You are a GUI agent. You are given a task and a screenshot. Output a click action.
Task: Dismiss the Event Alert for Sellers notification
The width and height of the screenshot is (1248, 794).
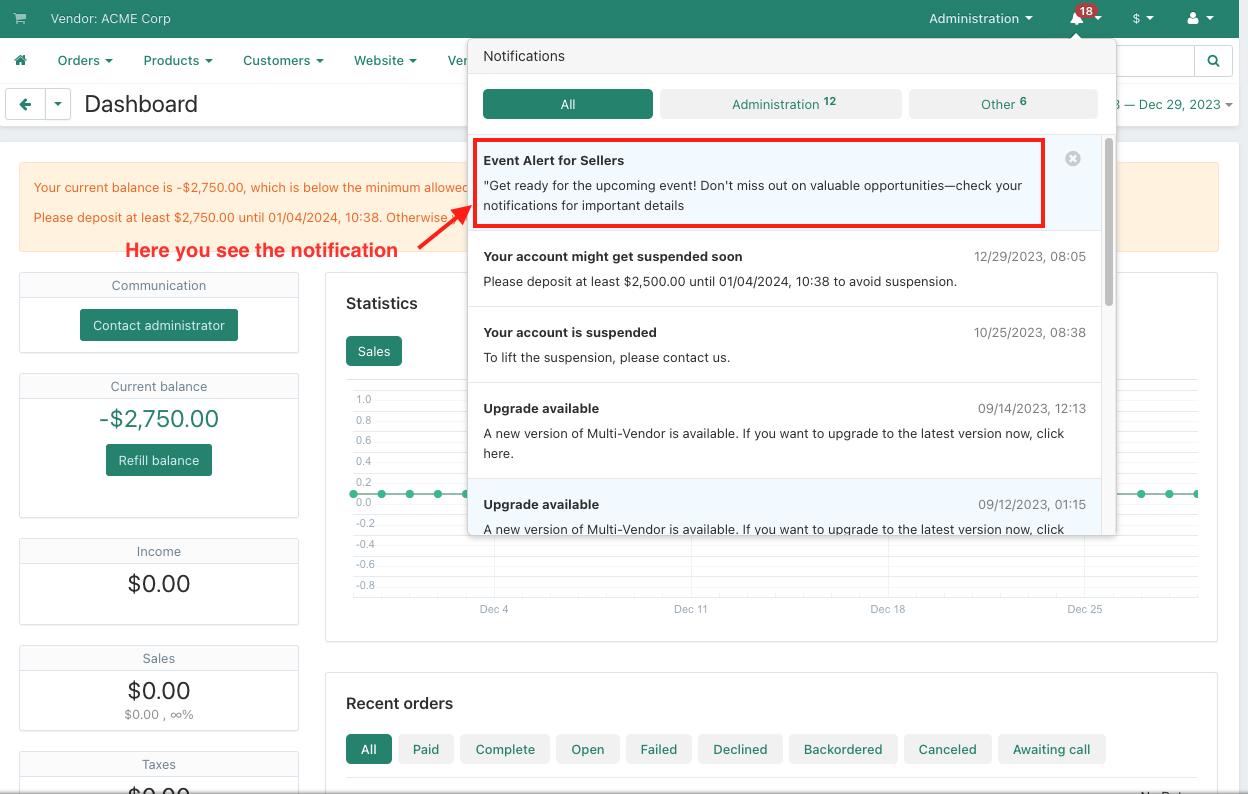[x=1073, y=159]
